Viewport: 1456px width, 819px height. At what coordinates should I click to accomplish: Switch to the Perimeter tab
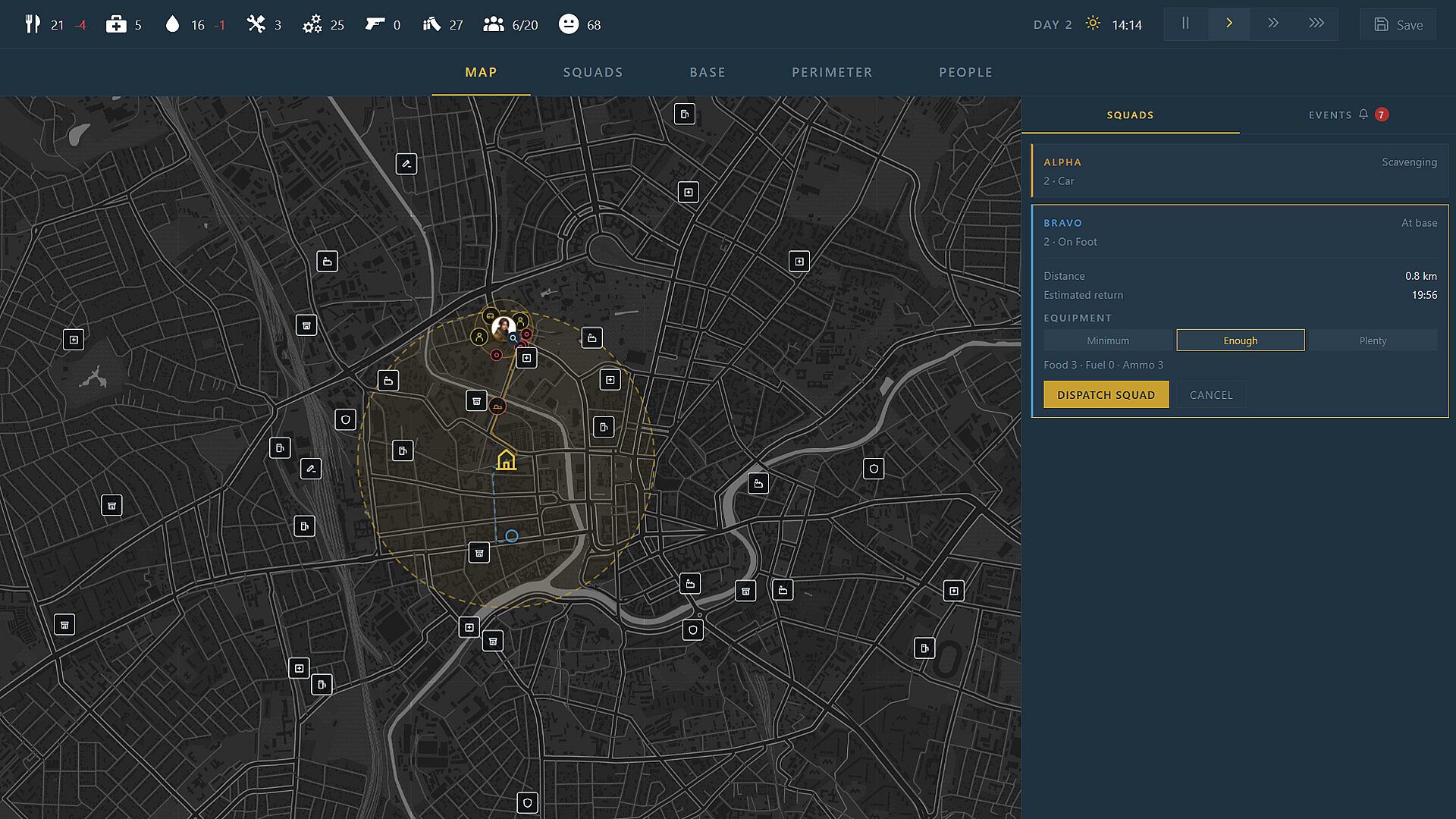832,72
